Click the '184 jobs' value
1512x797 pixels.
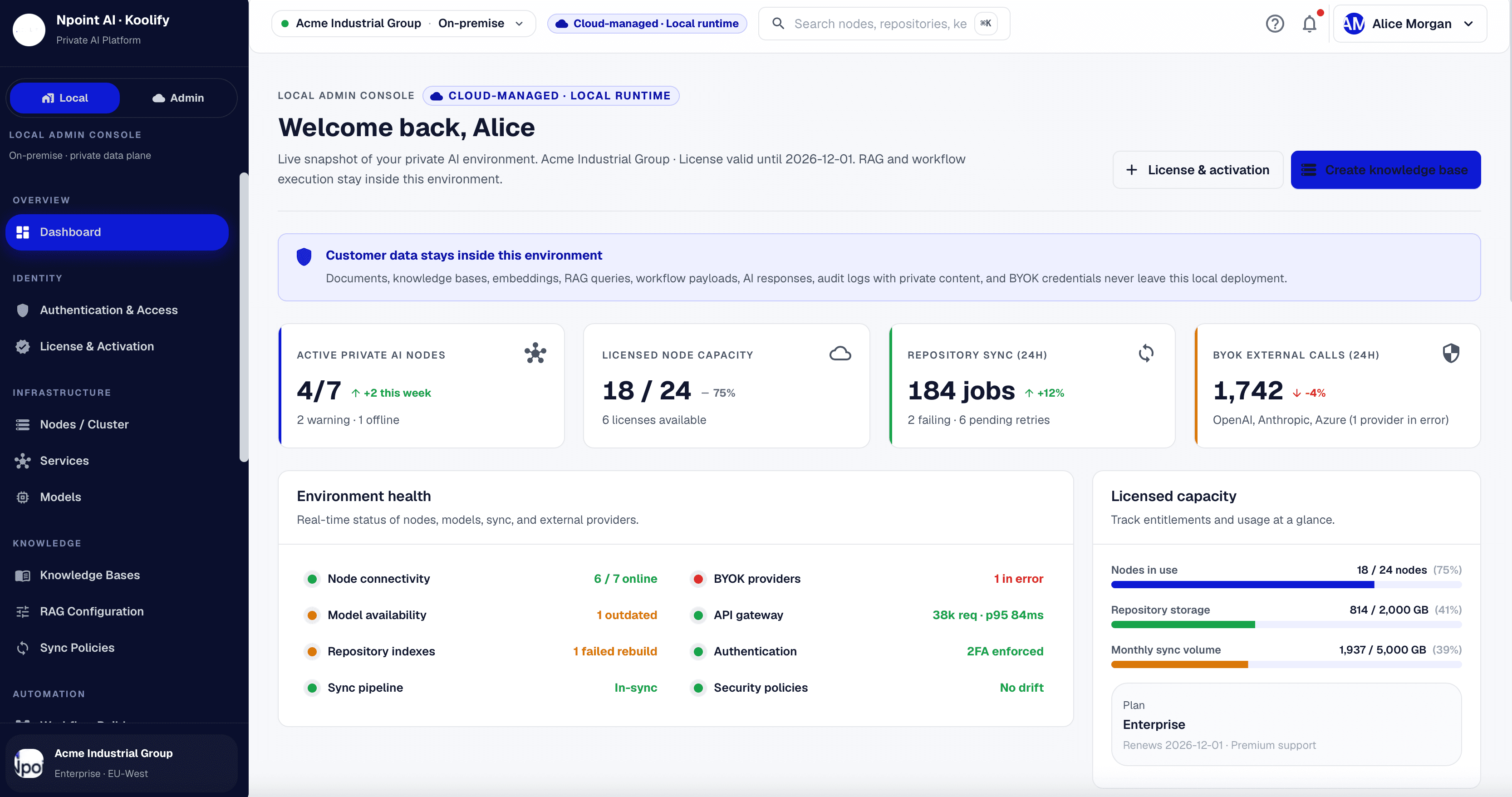click(961, 391)
